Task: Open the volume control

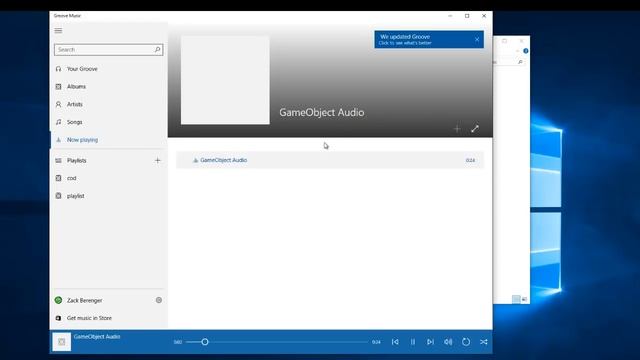Action: point(448,342)
